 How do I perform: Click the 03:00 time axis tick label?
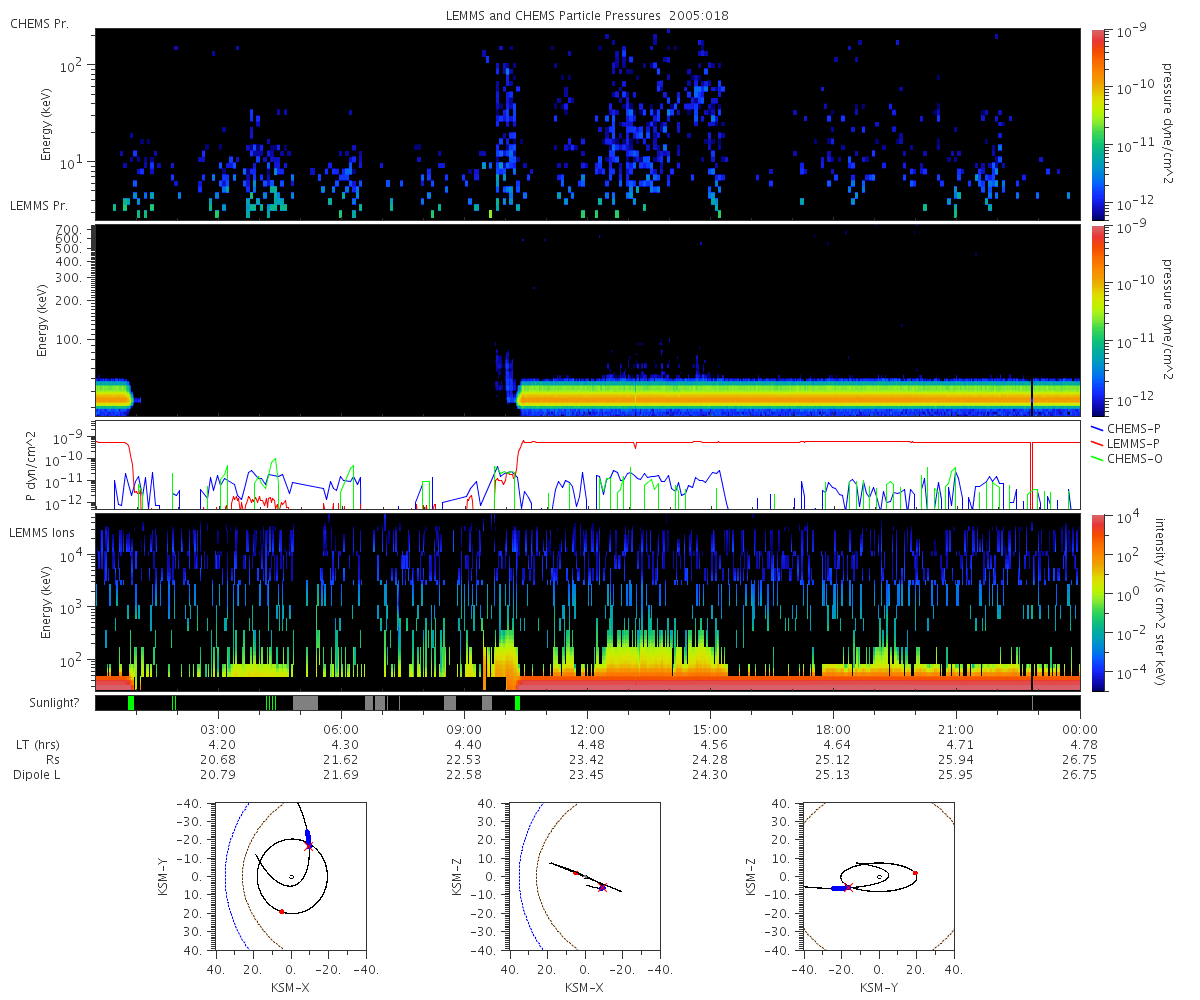click(218, 729)
